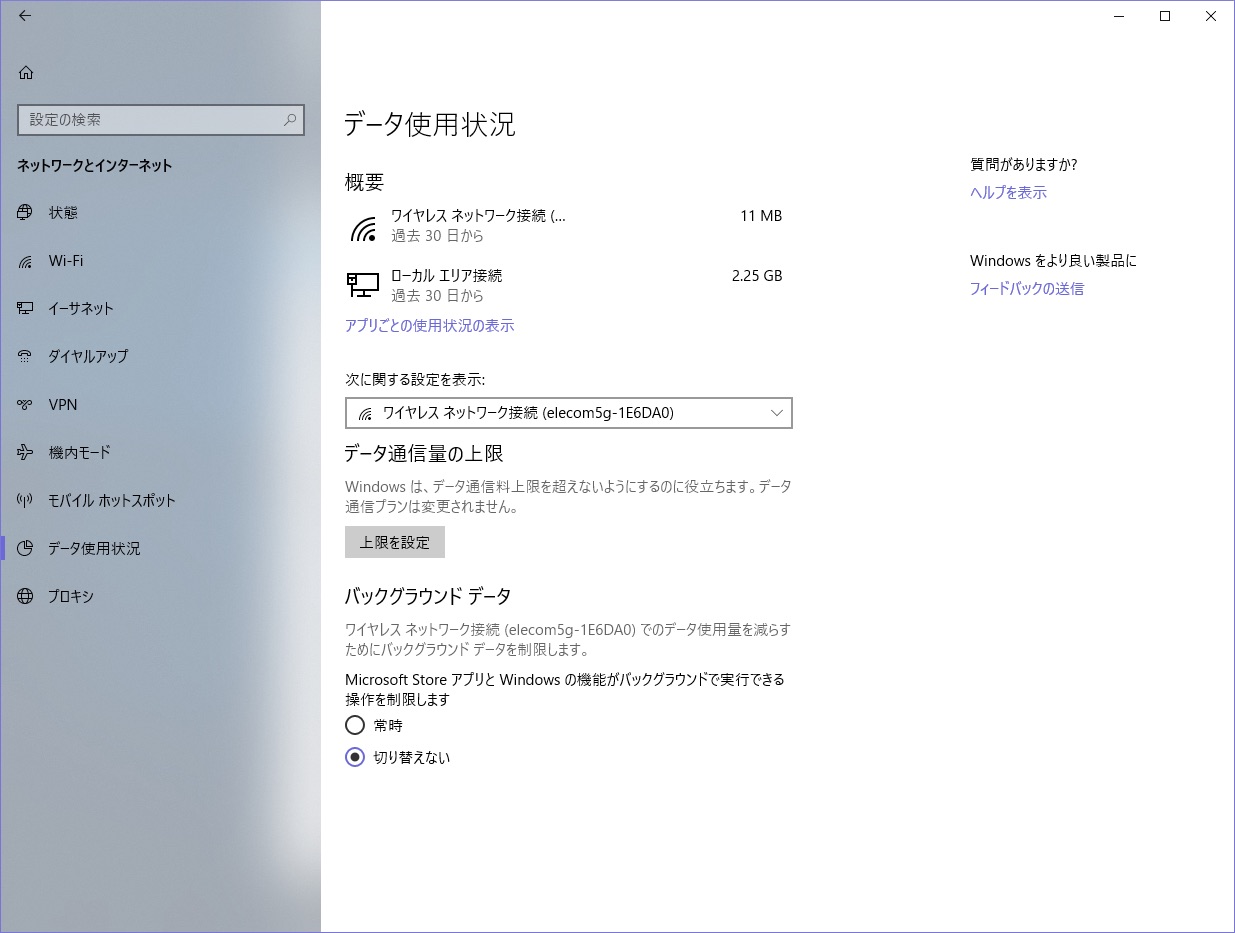Open Settings home via house icon
This screenshot has height=933, width=1235.
(26, 72)
